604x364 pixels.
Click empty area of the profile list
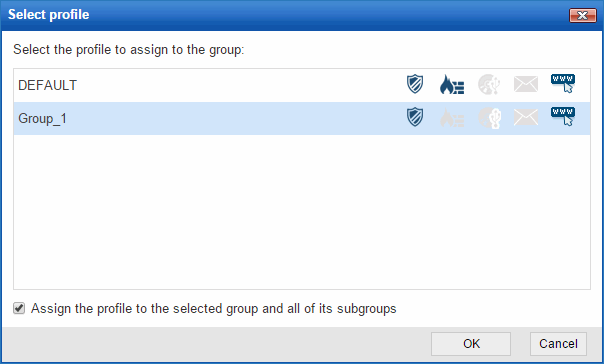point(302,212)
